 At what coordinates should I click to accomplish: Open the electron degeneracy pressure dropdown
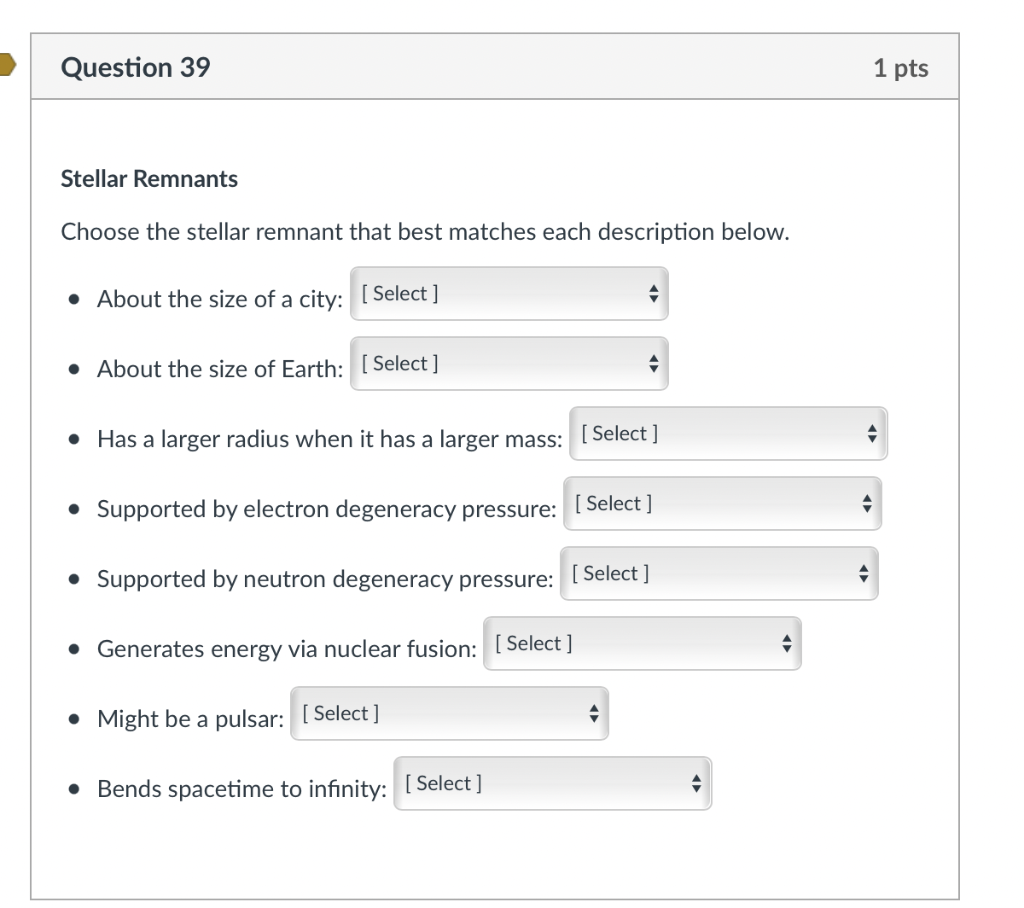coord(723,504)
